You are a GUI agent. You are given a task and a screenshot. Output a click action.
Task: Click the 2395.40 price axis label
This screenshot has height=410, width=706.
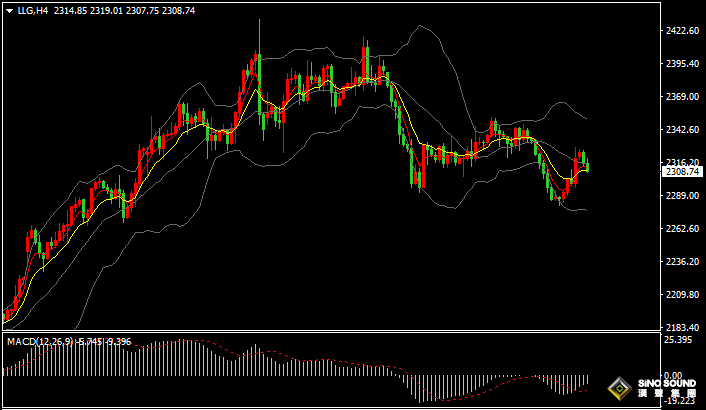[x=681, y=64]
